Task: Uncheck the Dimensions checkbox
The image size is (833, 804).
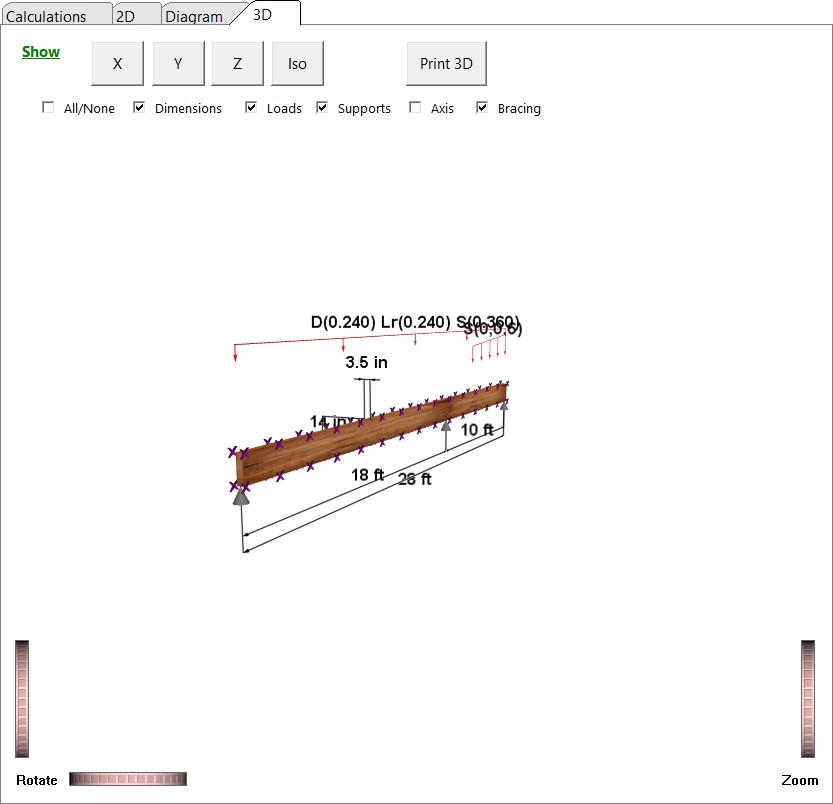Action: (138, 107)
